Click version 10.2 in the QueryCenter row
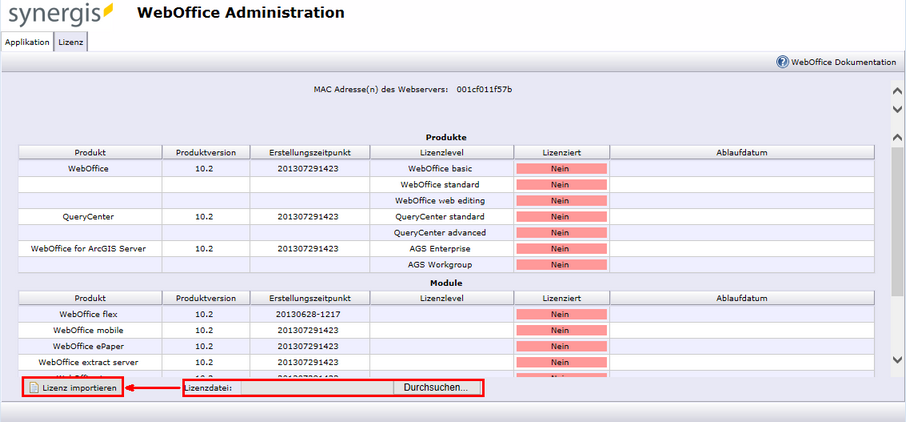 205,217
